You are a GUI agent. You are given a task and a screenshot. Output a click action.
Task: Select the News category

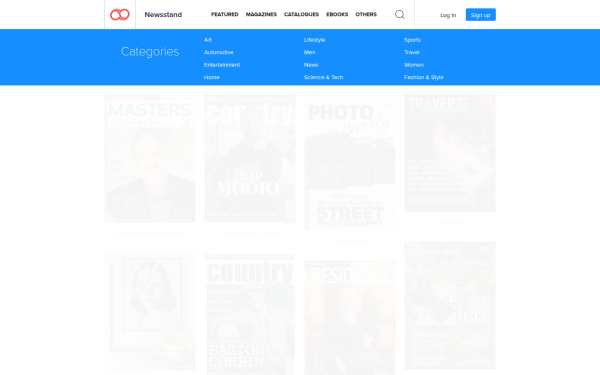[311, 65]
